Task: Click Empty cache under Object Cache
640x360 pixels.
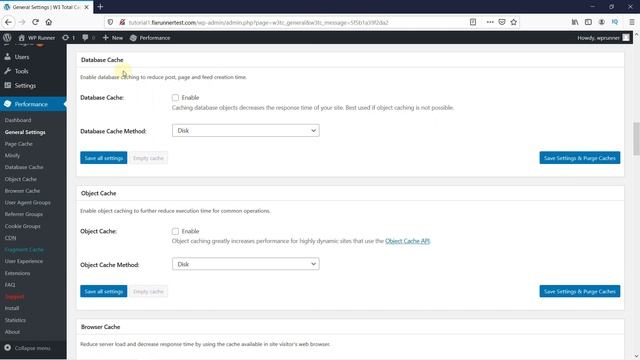Action: tap(148, 291)
